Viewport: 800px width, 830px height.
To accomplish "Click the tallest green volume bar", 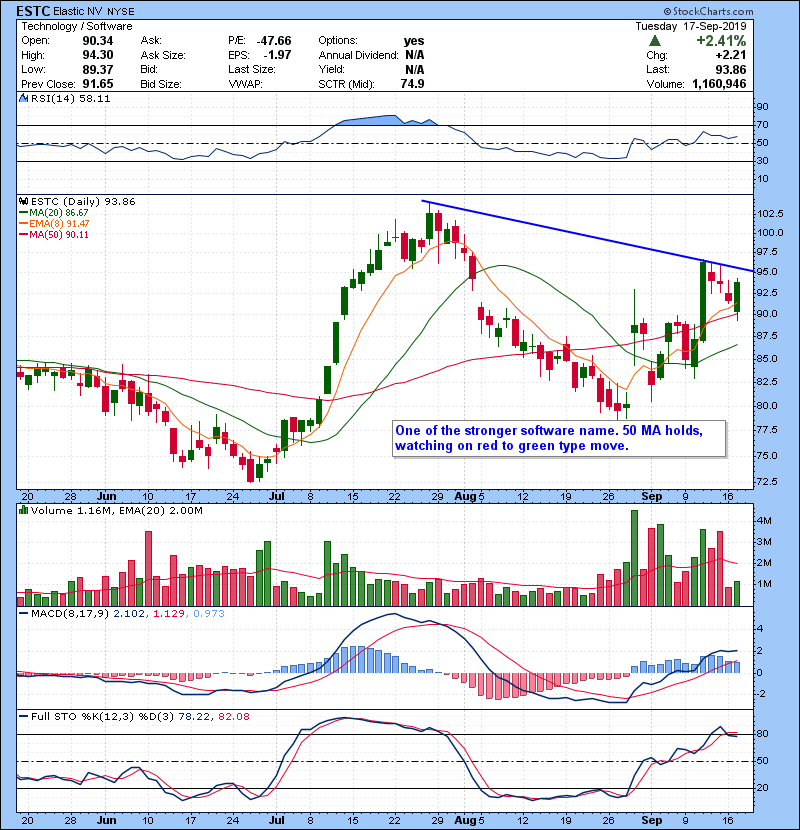I will coord(634,558).
